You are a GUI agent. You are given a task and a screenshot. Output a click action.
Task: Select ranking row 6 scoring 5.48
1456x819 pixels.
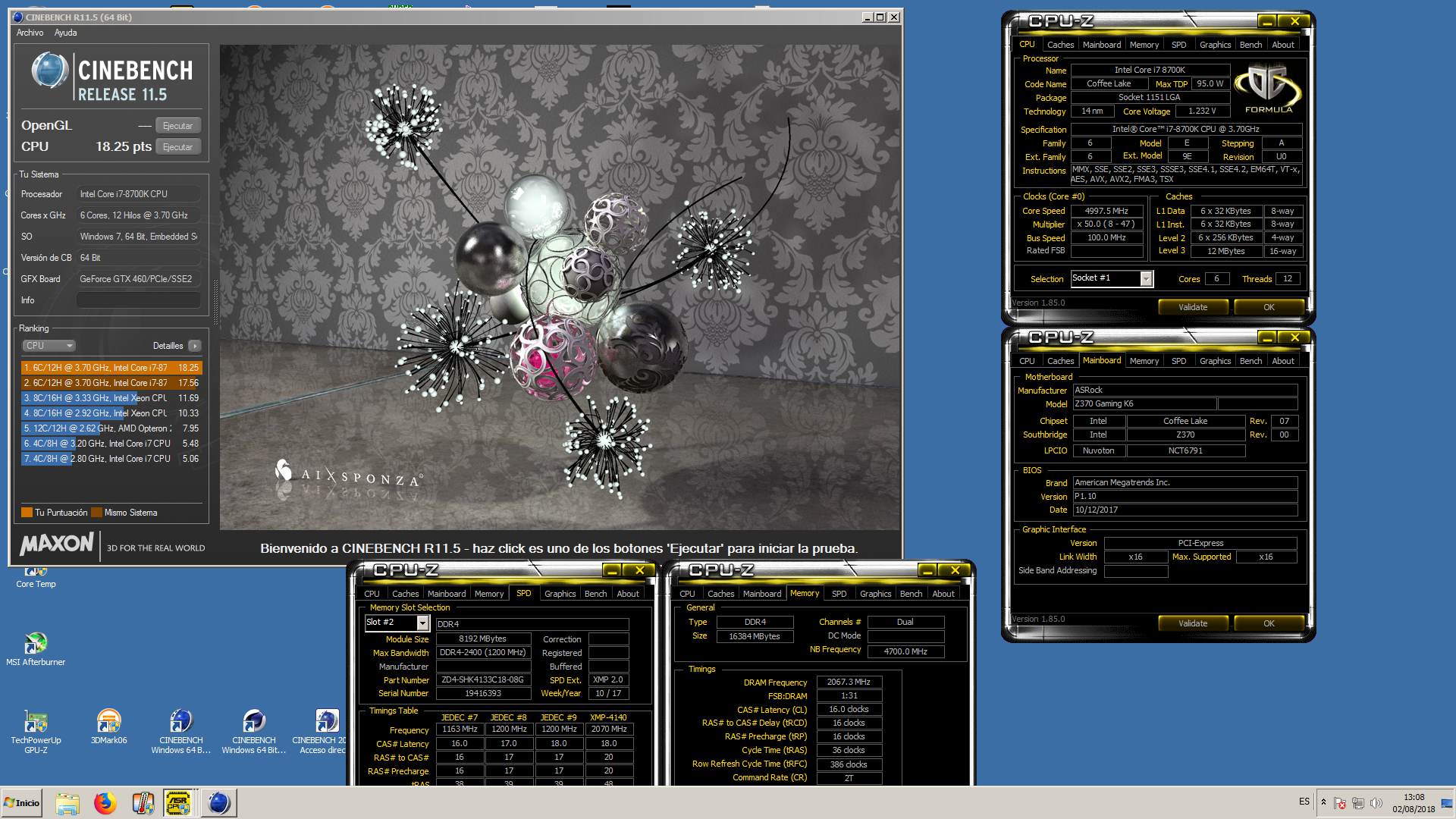coord(111,444)
